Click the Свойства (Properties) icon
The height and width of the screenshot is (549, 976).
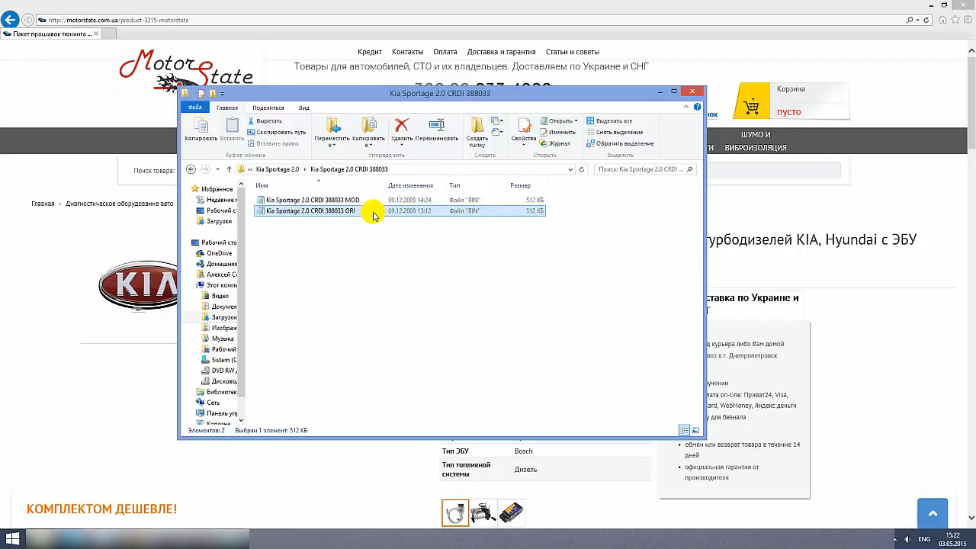pos(523,131)
